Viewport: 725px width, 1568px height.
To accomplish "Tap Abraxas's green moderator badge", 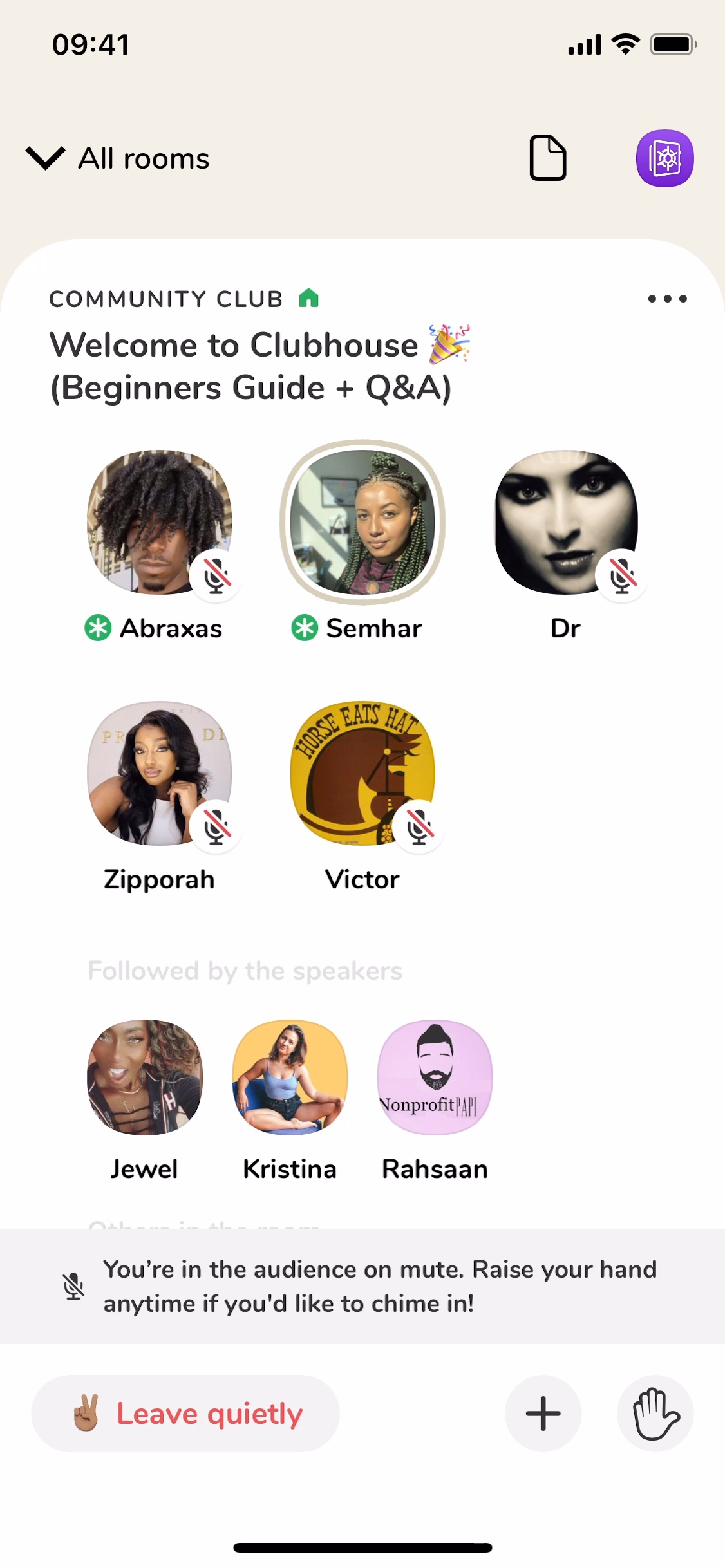I will point(98,628).
